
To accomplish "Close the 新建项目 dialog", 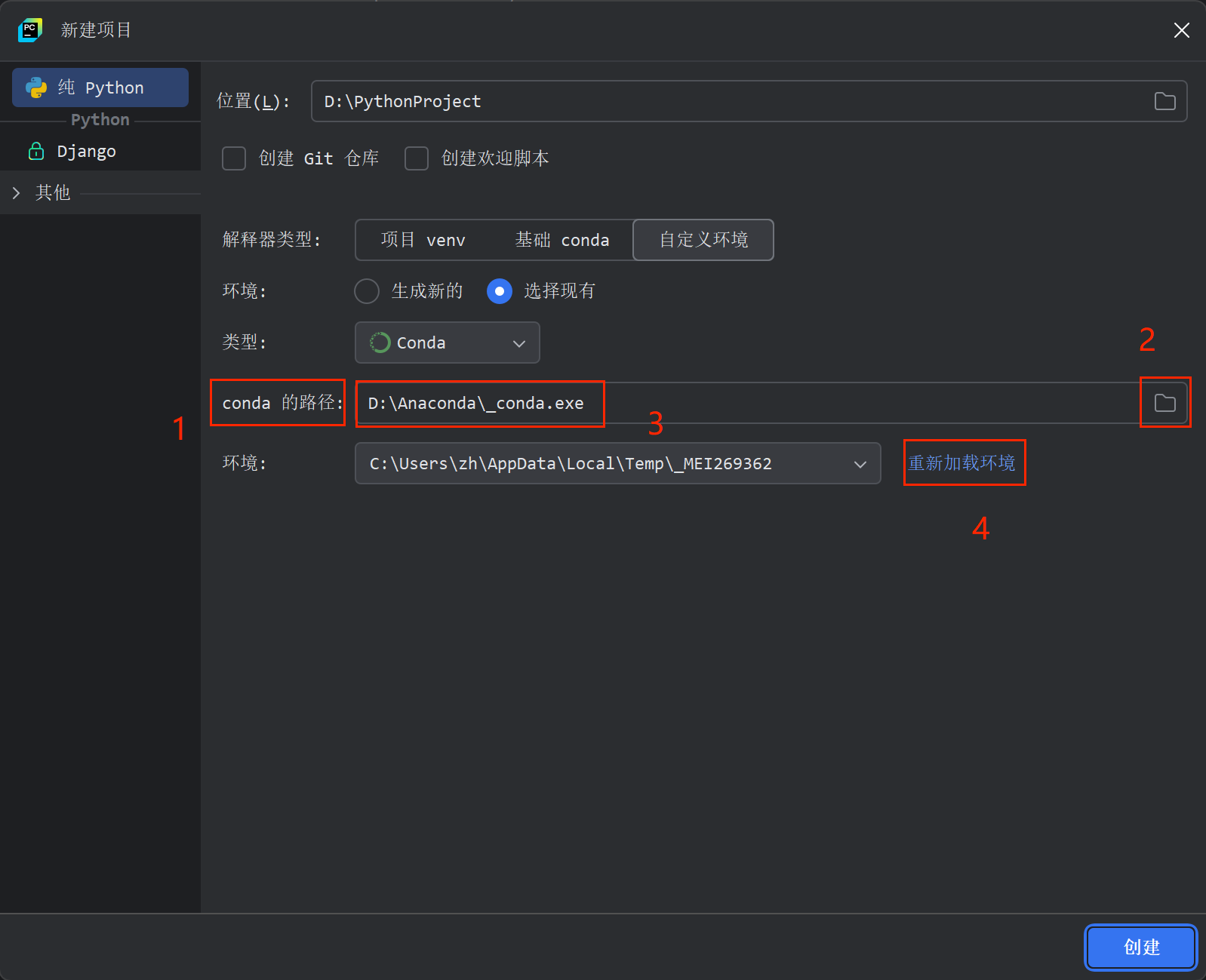I will tap(1181, 30).
